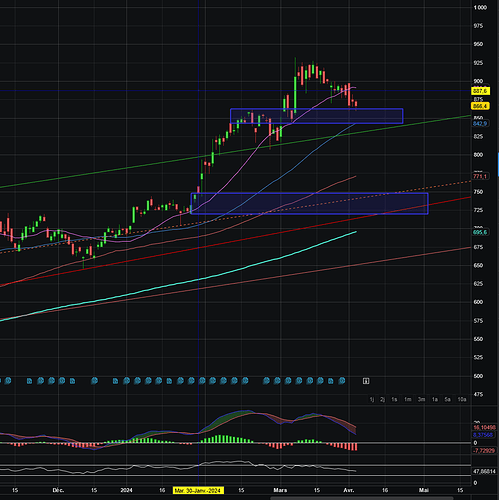Click the red -7,72929 MACD histogram value

(484, 451)
